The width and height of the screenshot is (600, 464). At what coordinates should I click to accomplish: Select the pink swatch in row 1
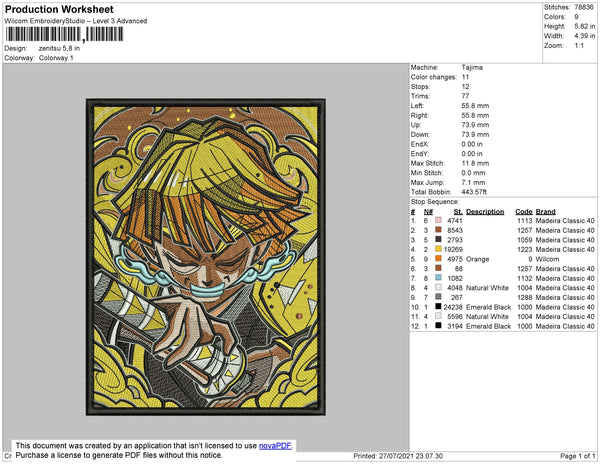[x=438, y=220]
